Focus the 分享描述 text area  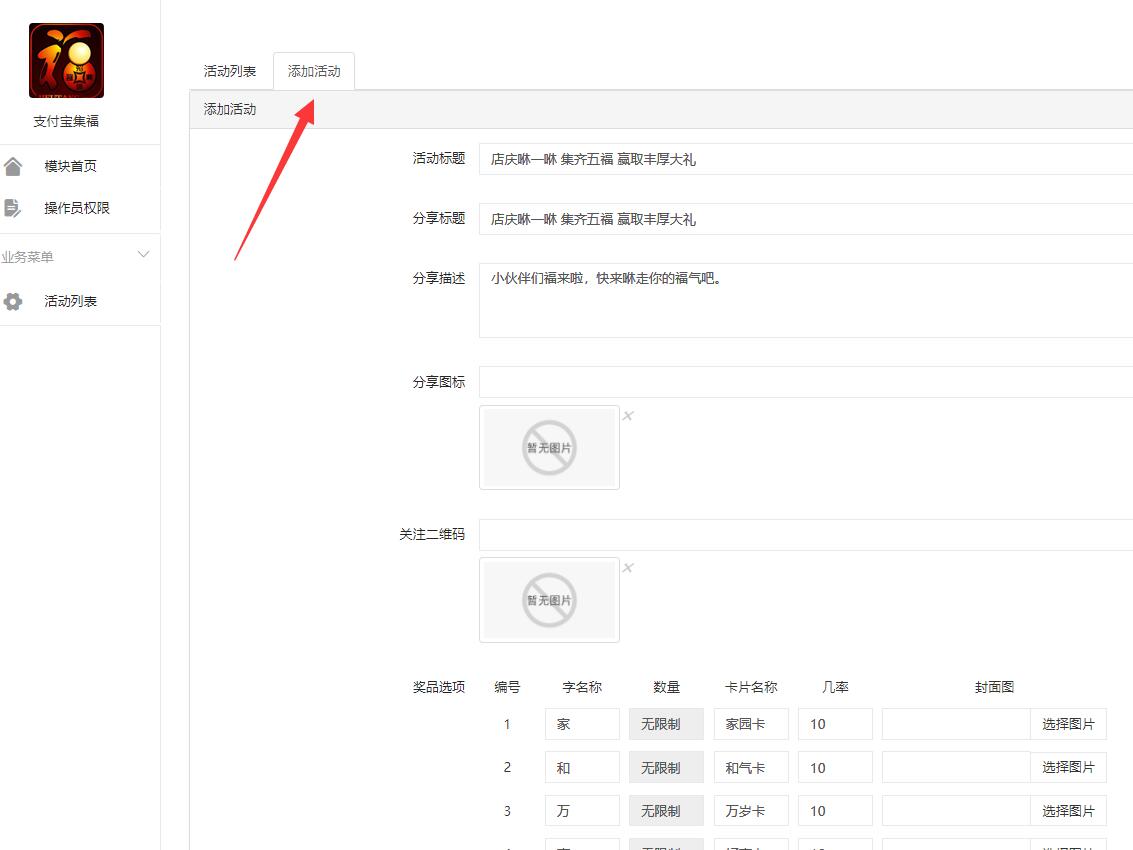pos(806,300)
